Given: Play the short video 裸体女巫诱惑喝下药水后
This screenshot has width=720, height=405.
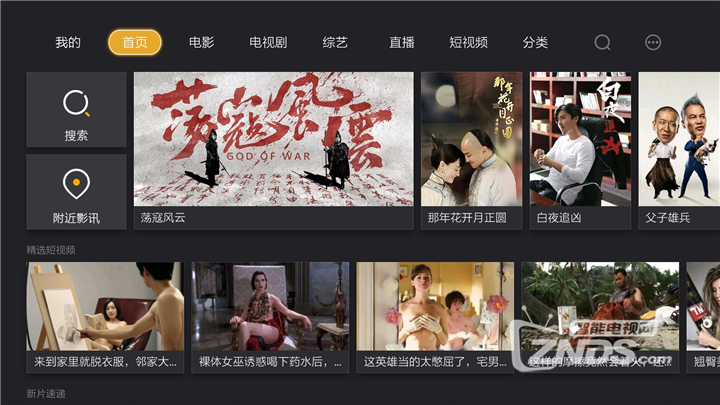Looking at the screenshot, I should tap(270, 317).
